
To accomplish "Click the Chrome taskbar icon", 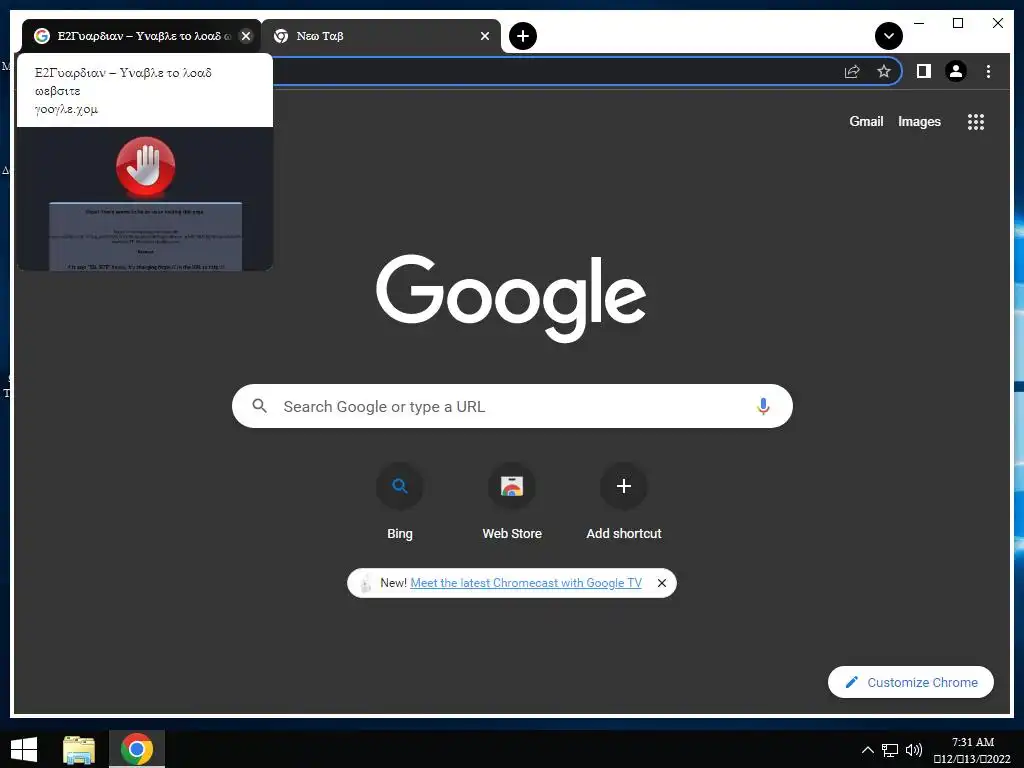I will (136, 749).
